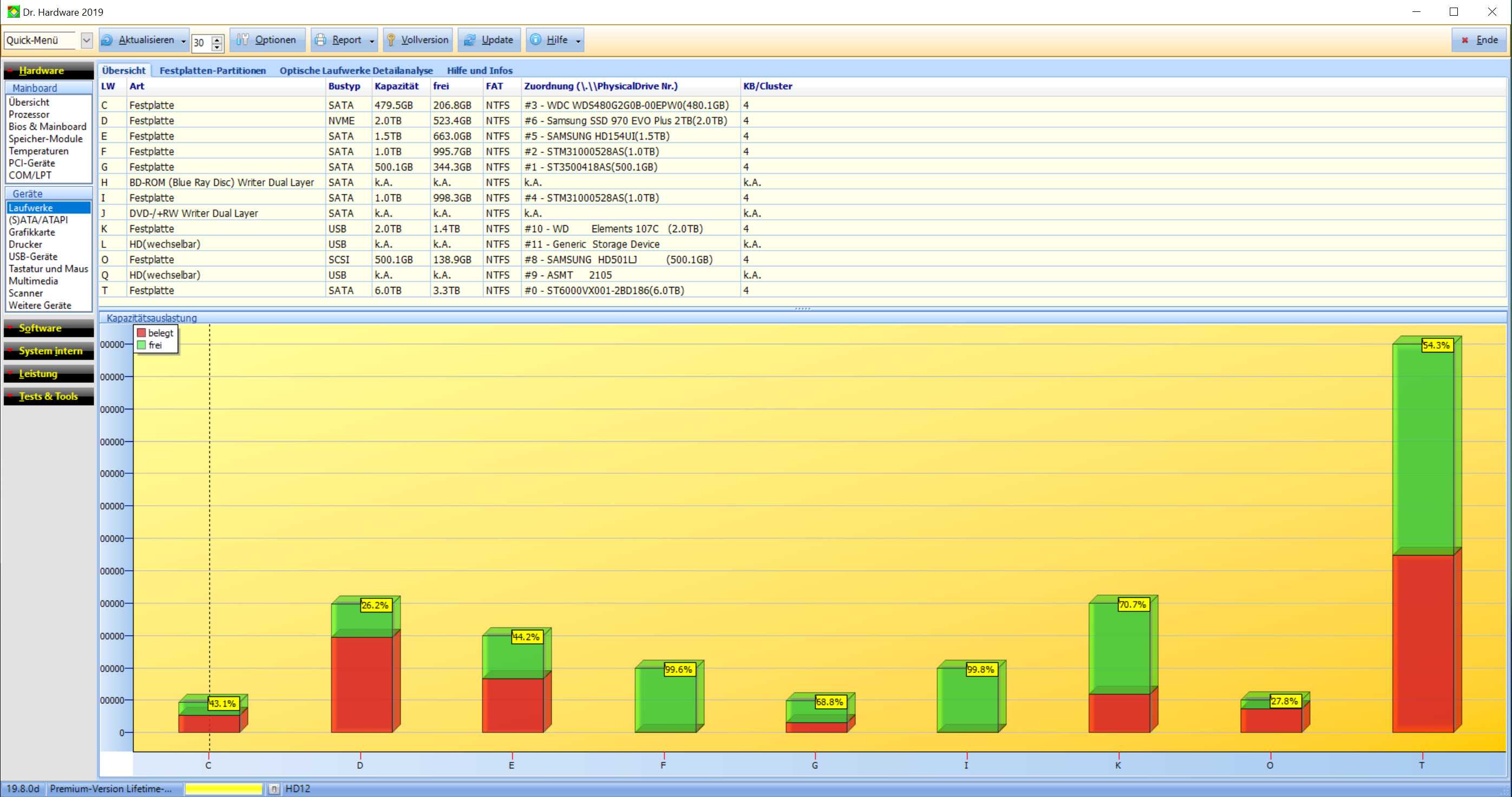The image size is (1512, 797).
Task: Open Temperaturen in the Mainboard list
Action: [38, 151]
